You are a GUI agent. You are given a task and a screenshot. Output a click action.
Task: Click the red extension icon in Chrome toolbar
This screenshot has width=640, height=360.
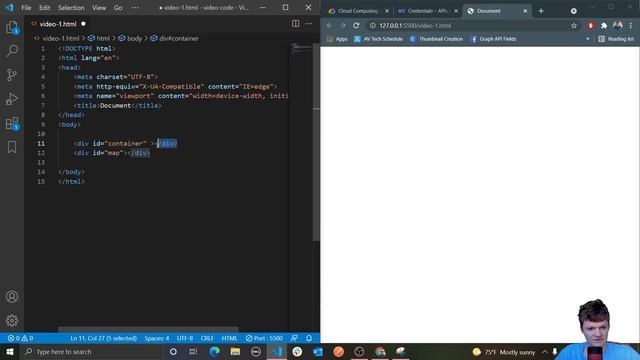[x=591, y=26]
